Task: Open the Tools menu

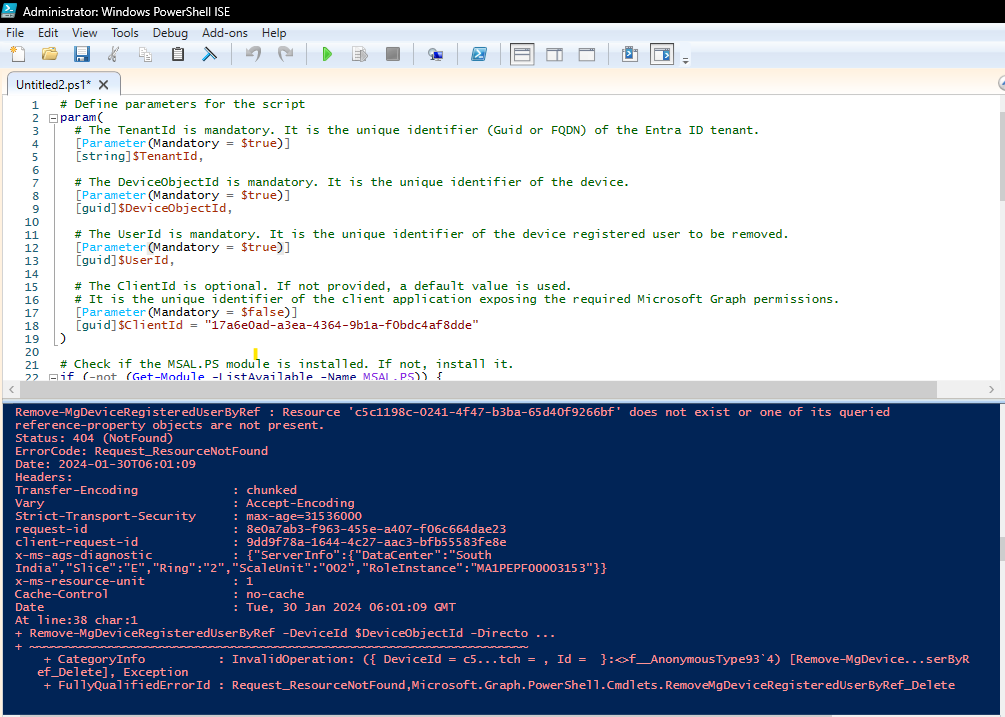Action: pos(124,33)
